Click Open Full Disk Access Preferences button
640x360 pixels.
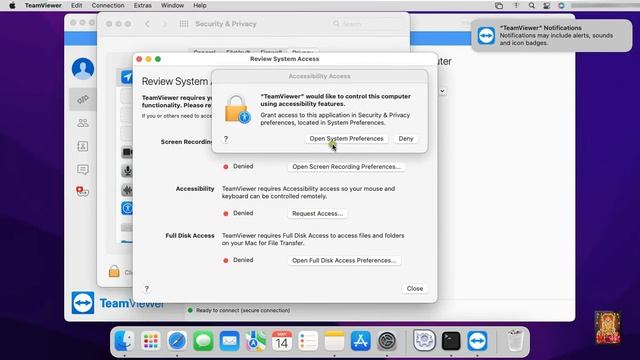tap(344, 260)
